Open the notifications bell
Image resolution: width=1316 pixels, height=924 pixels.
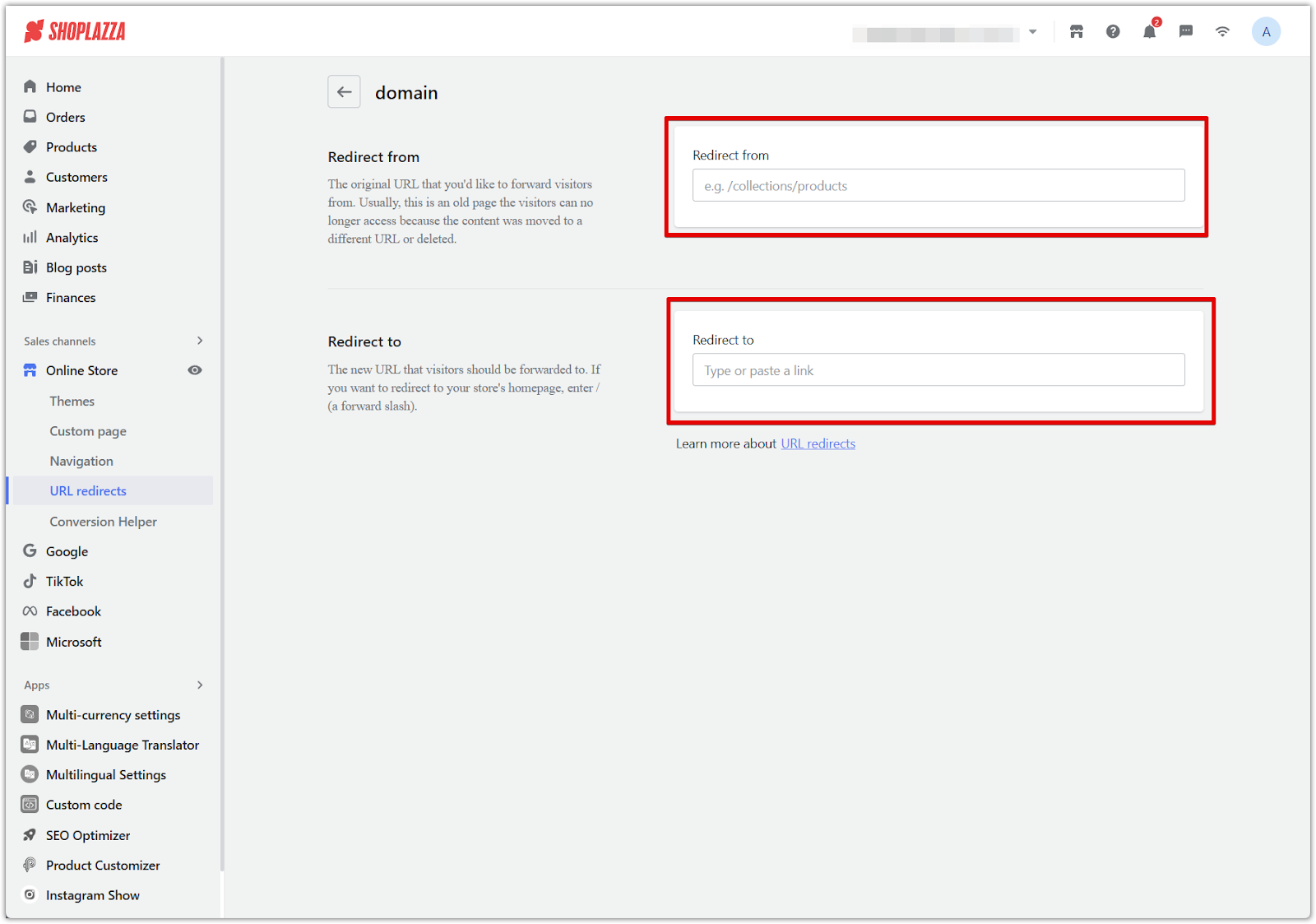click(1150, 32)
